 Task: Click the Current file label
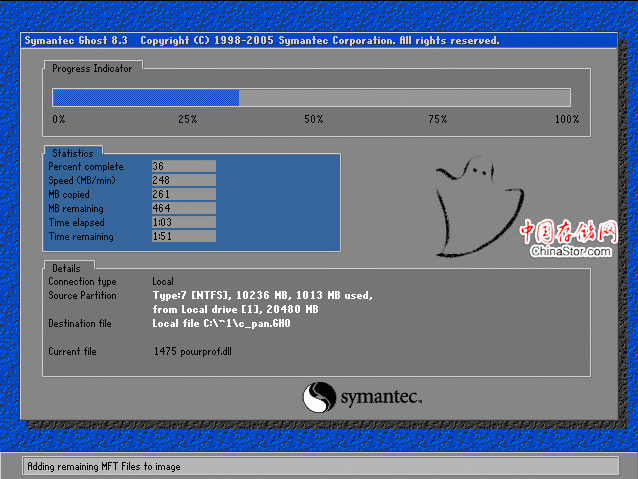click(x=72, y=352)
